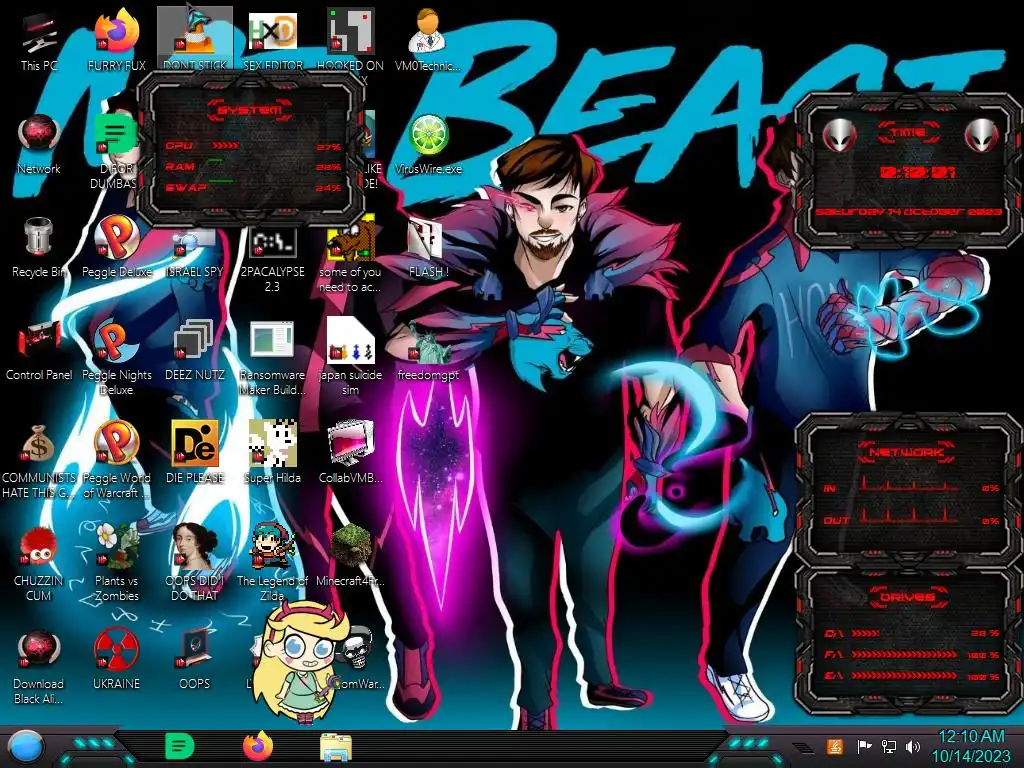Viewport: 1024px width, 768px height.
Task: Click the right alien head in Time widget
Action: coord(982,136)
